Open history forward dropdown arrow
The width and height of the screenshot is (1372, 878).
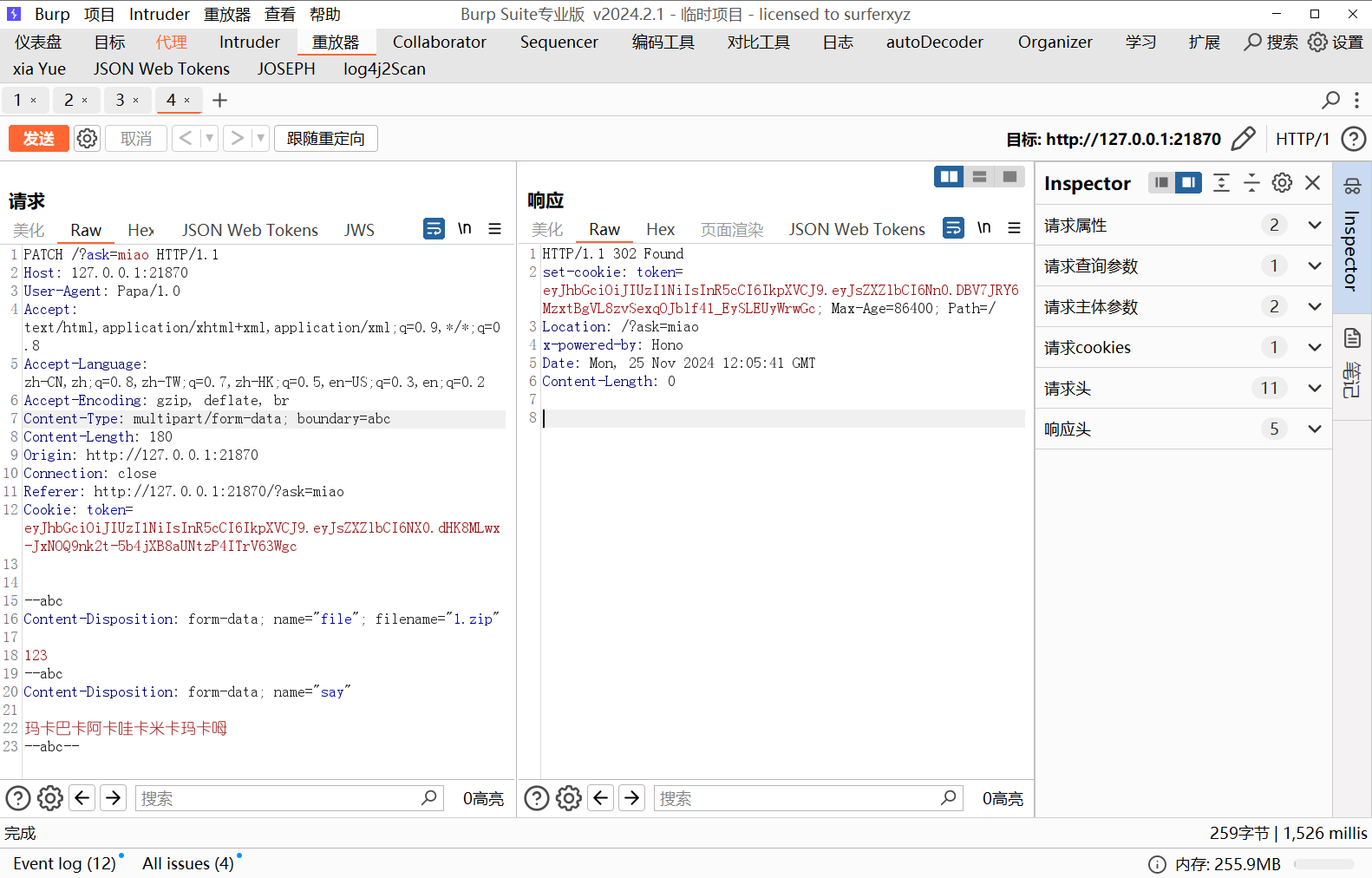[260, 139]
